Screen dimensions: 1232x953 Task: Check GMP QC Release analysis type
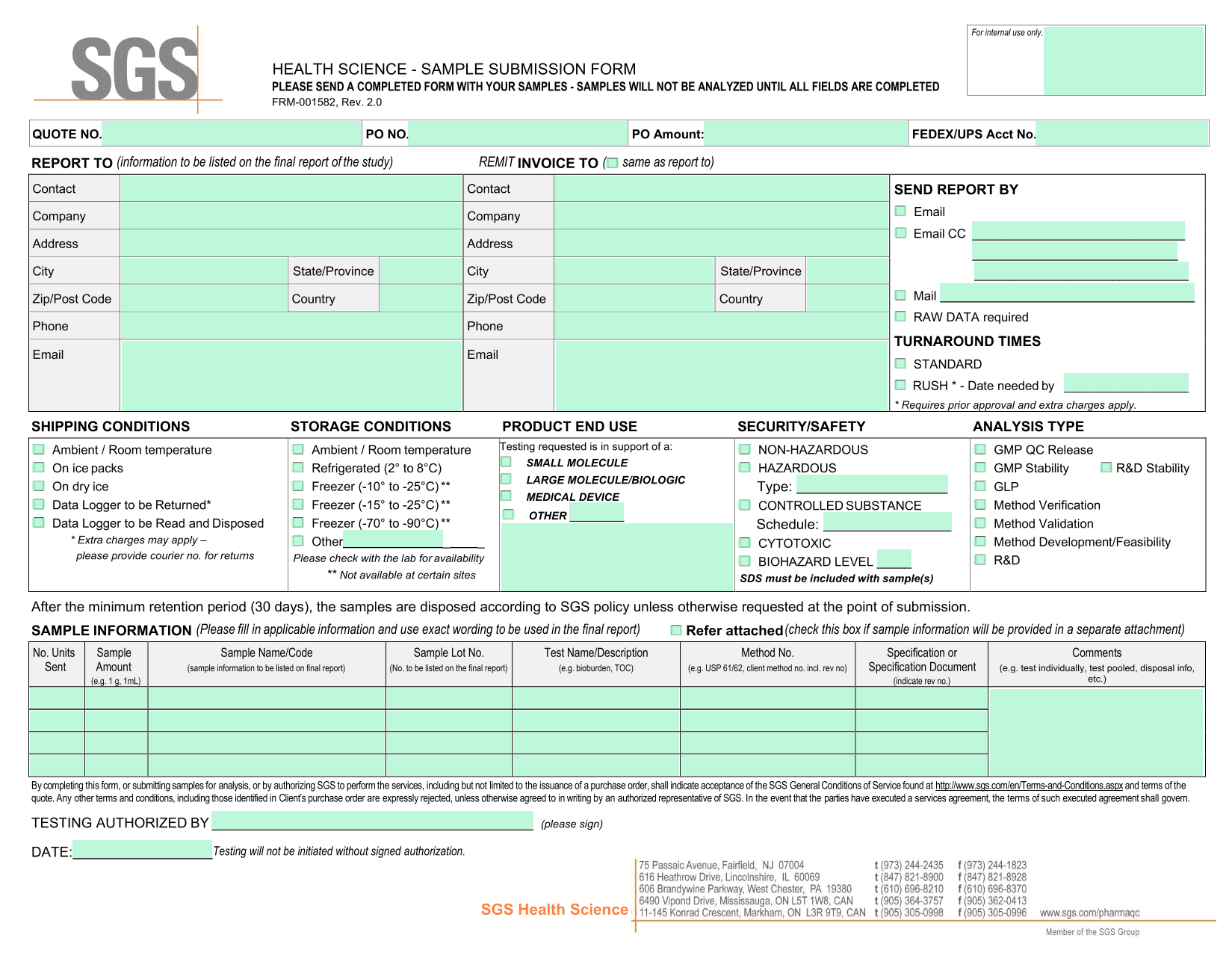click(980, 449)
